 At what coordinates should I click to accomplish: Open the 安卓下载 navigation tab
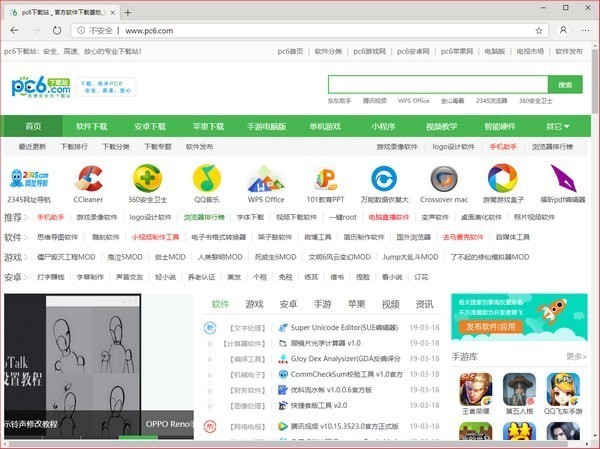point(150,127)
